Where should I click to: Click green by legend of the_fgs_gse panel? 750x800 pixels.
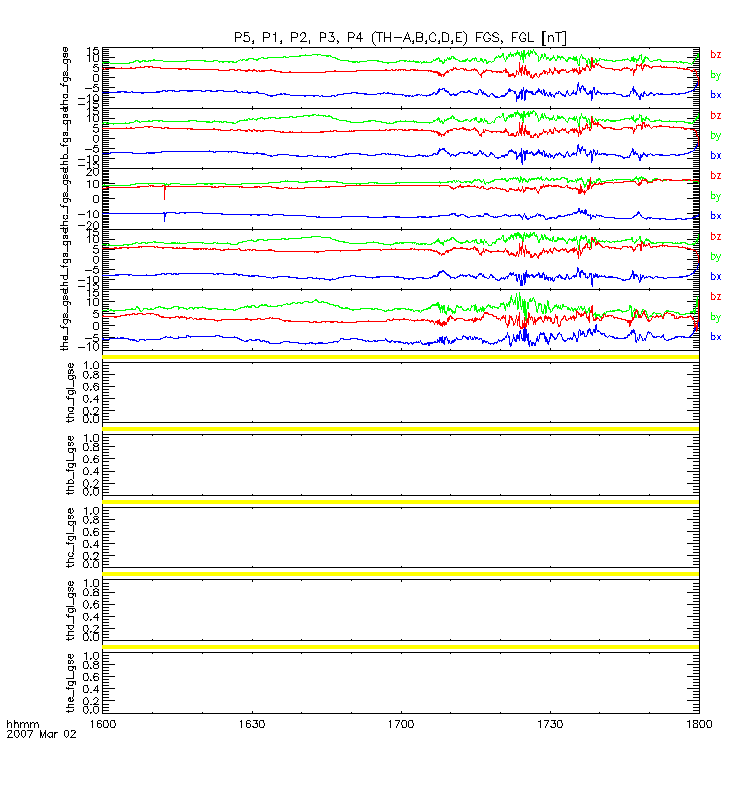(716, 317)
